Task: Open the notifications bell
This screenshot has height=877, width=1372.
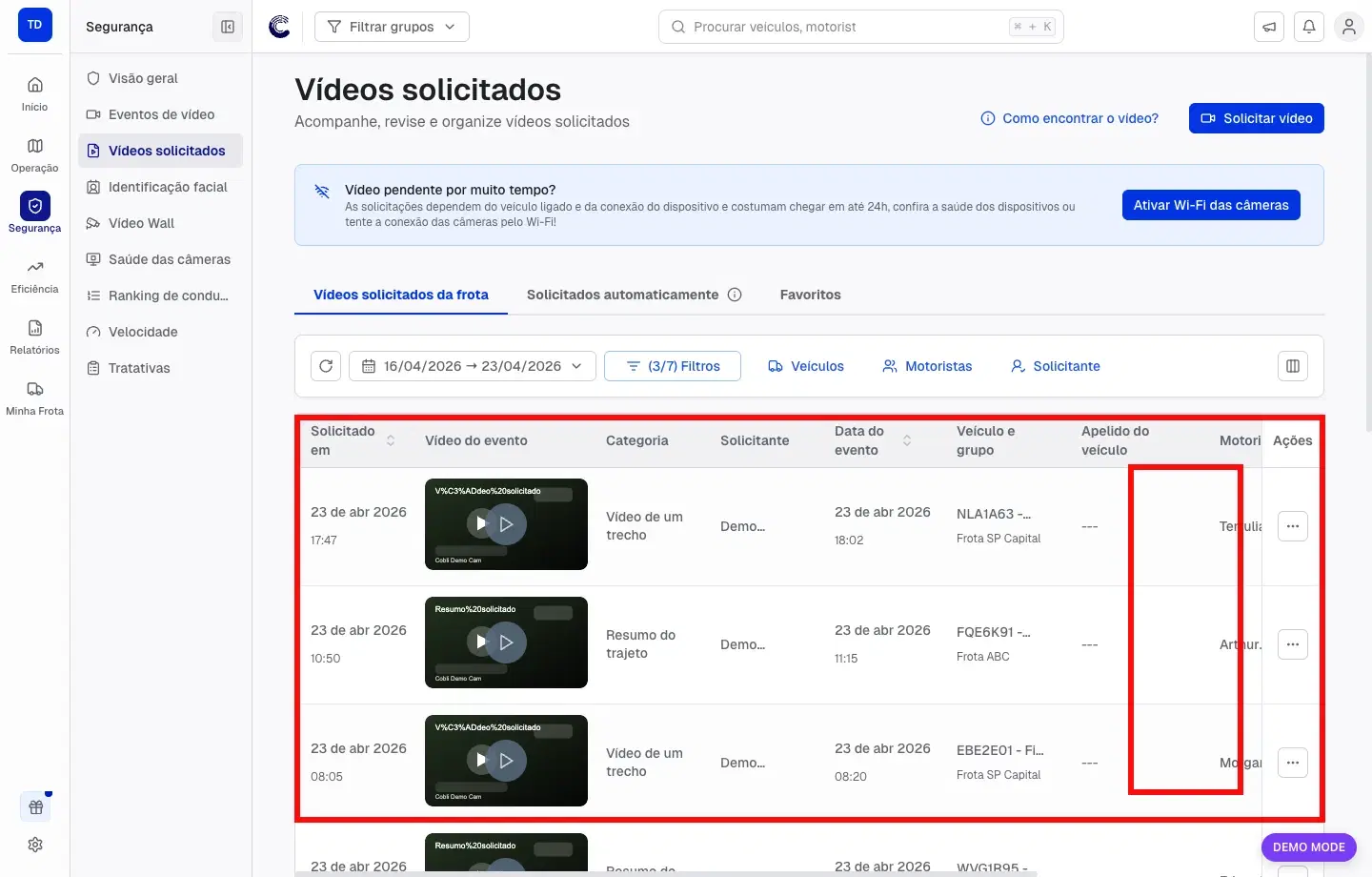Action: (1309, 27)
